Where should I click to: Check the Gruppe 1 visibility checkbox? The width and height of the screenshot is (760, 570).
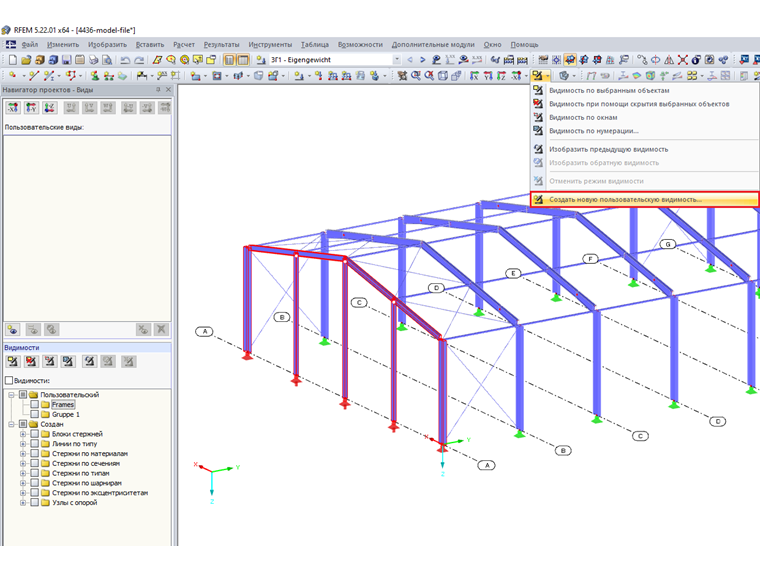(x=34, y=414)
